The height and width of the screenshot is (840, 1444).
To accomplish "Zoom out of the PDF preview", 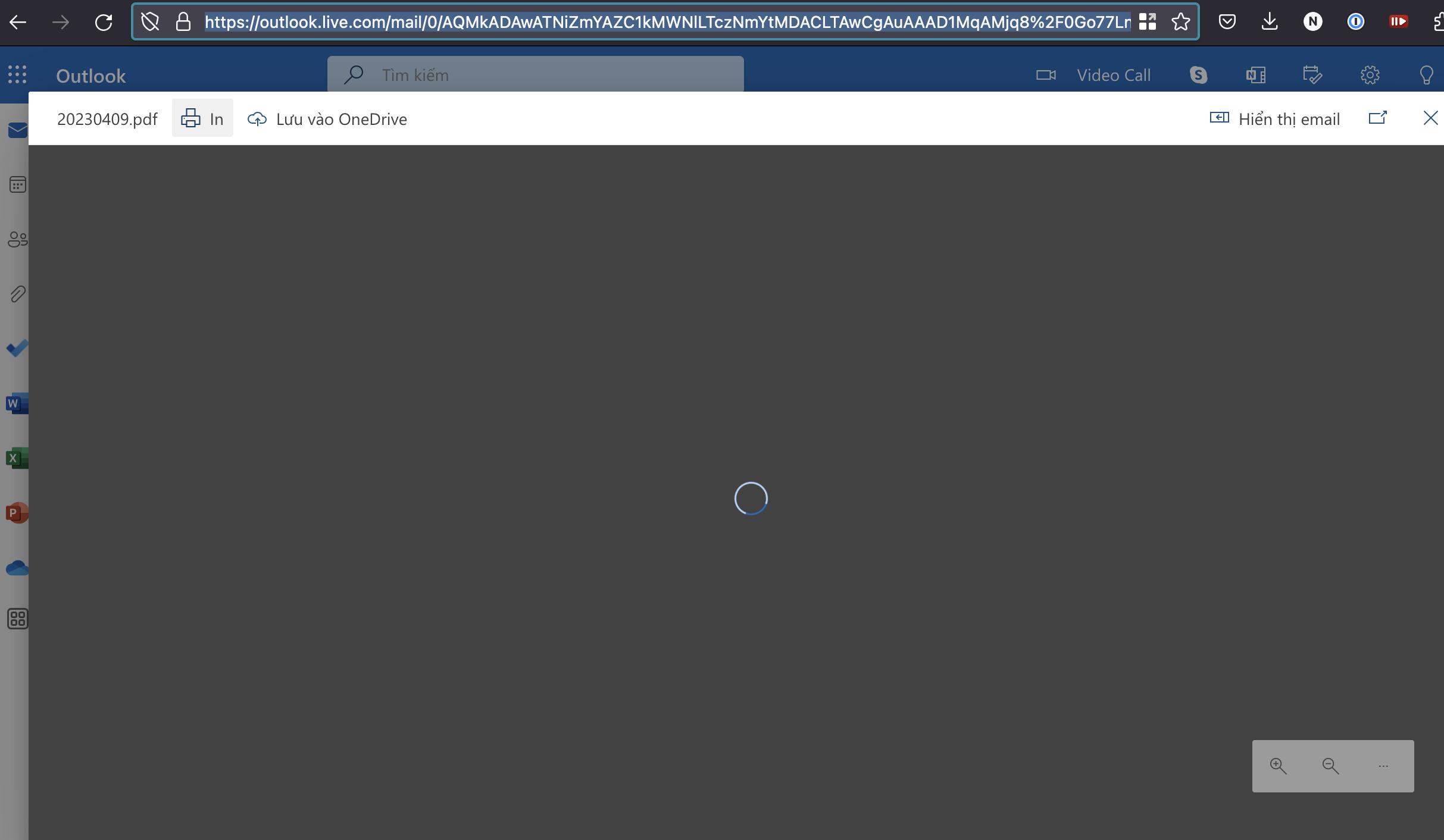I will point(1330,766).
